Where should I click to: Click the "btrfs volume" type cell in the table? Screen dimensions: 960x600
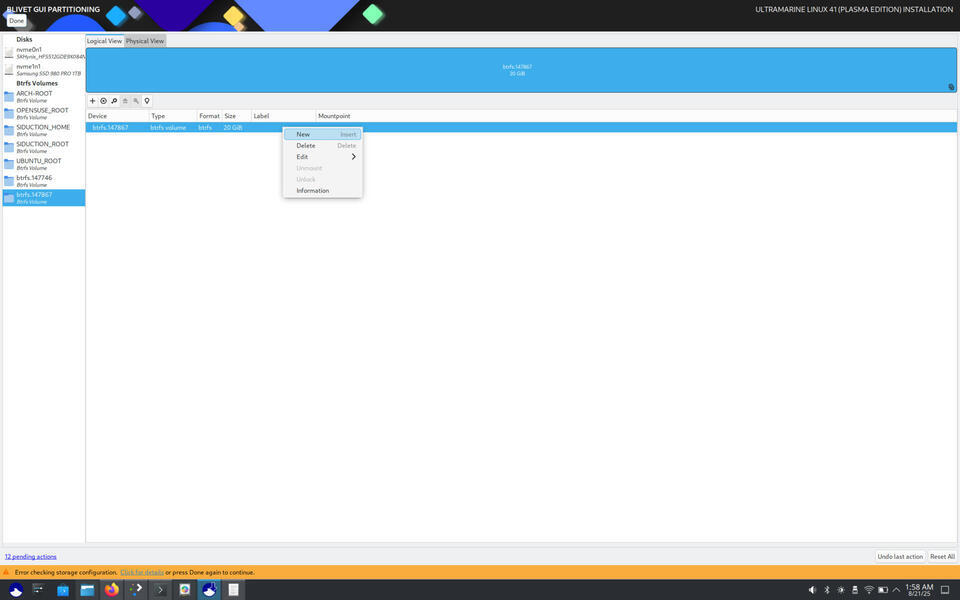pyautogui.click(x=168, y=127)
